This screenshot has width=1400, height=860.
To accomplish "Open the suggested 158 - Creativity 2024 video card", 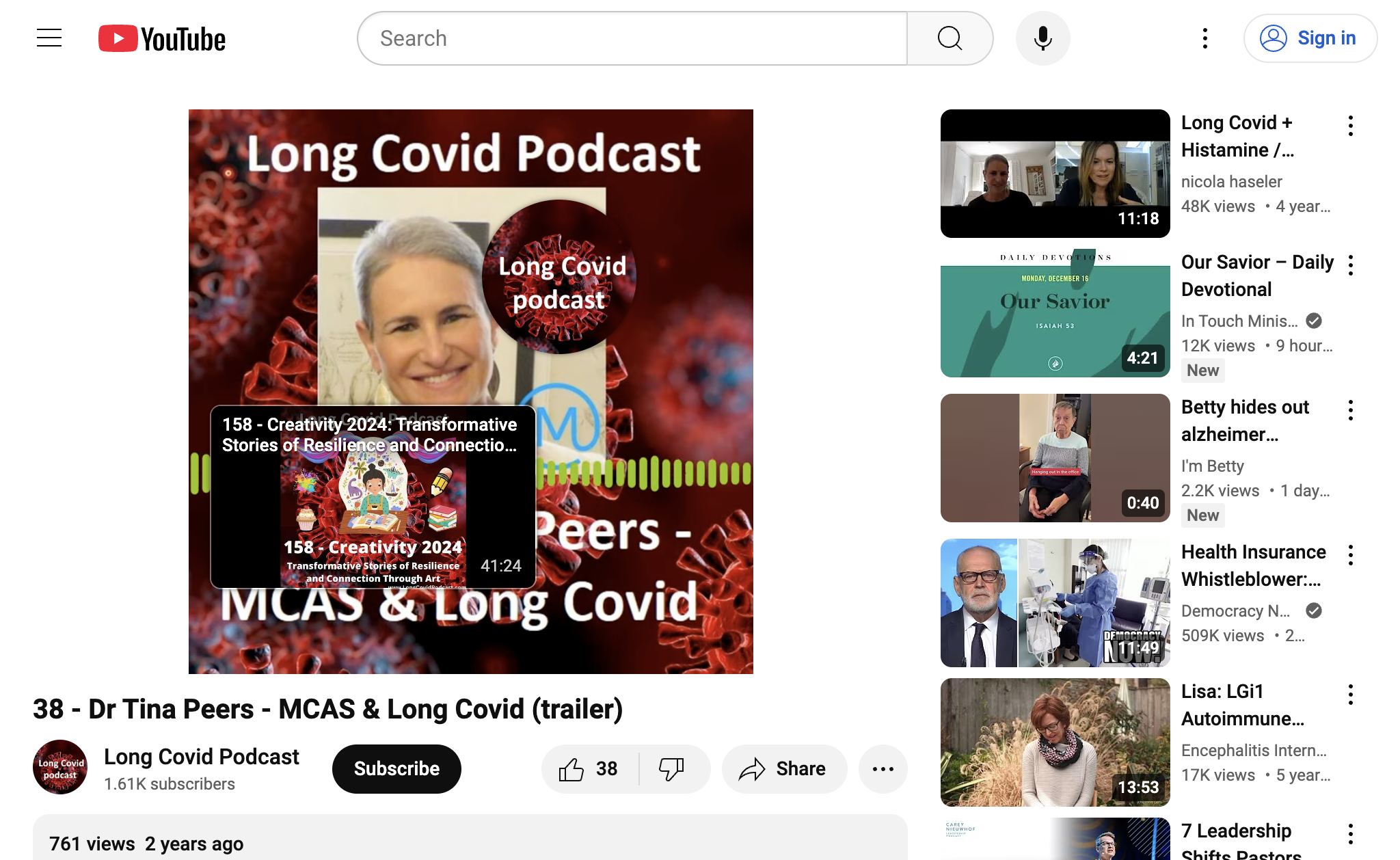I will pyautogui.click(x=373, y=497).
